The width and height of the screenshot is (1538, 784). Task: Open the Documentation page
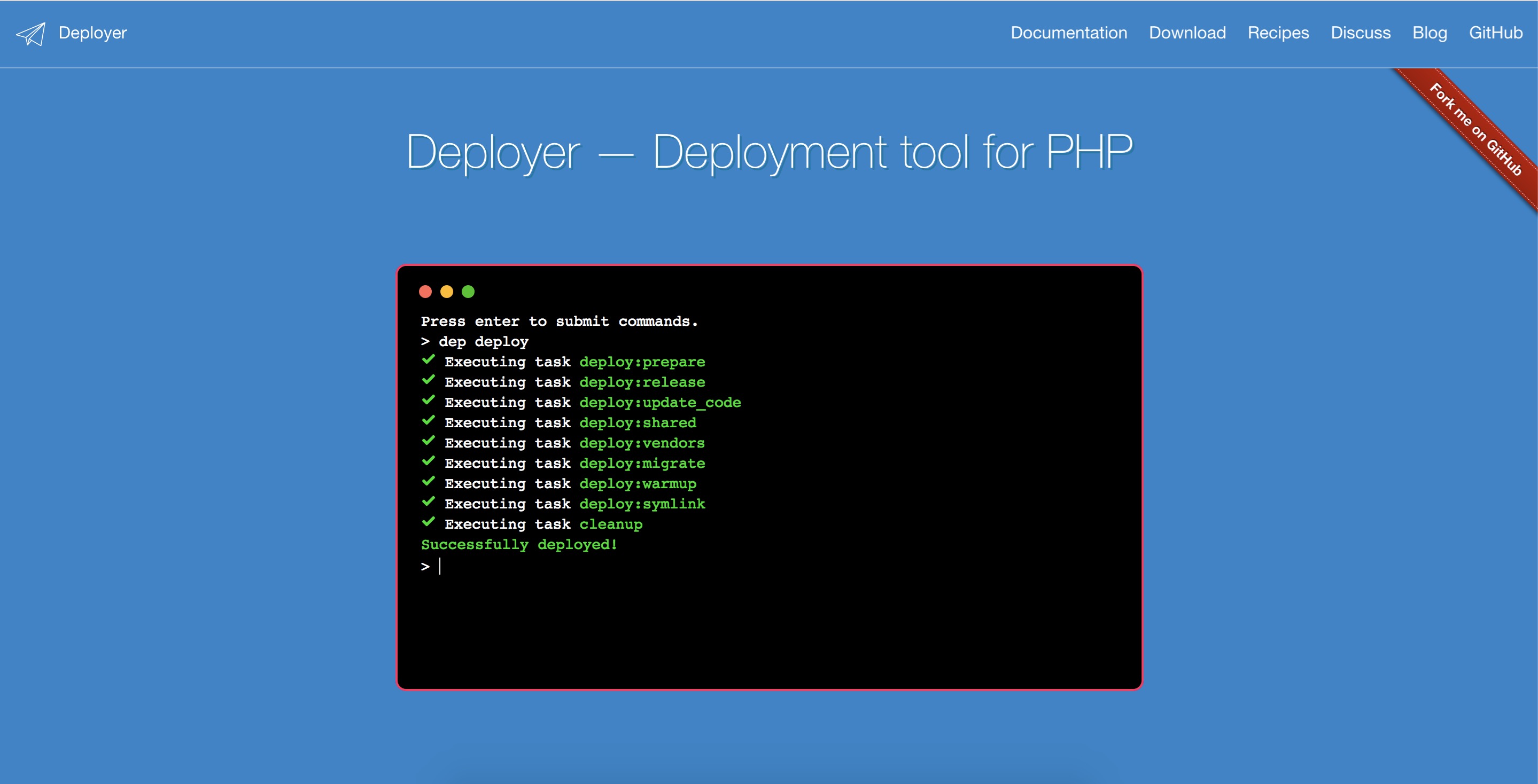(1068, 33)
